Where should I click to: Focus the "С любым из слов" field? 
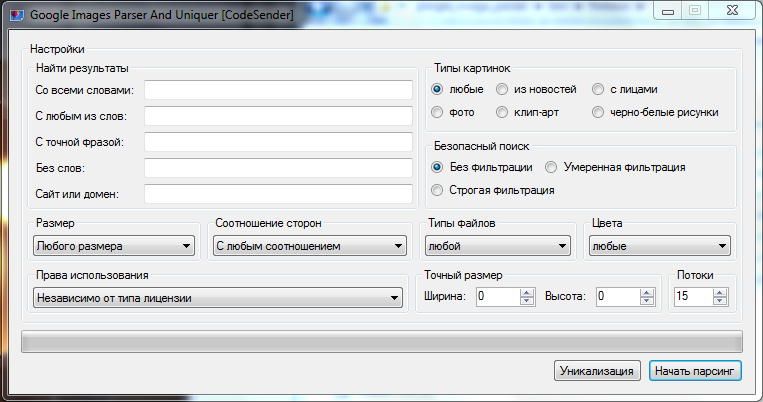click(278, 116)
